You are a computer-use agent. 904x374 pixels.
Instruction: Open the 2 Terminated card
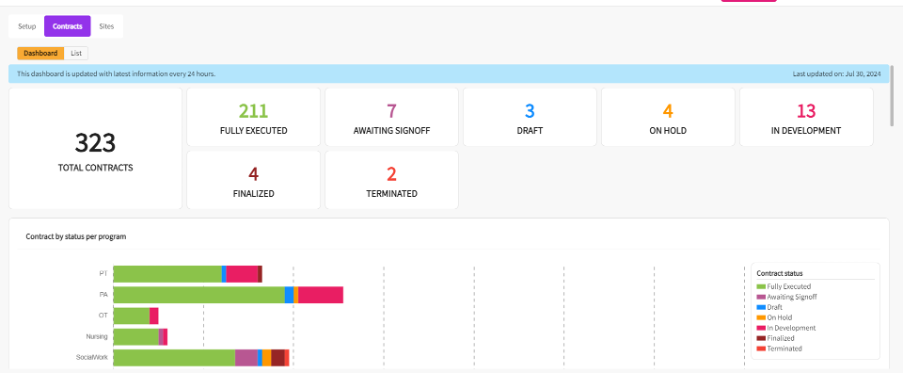pyautogui.click(x=392, y=180)
